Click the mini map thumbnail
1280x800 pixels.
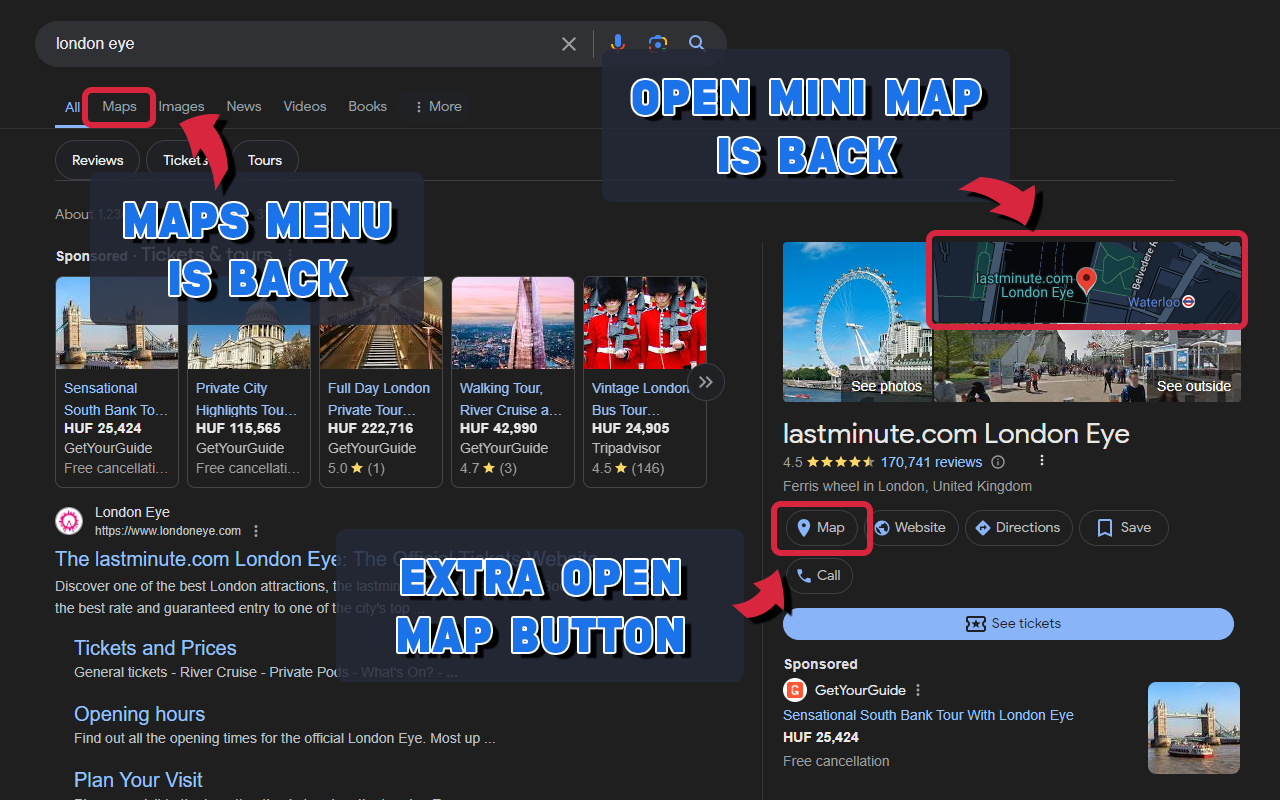[1087, 280]
